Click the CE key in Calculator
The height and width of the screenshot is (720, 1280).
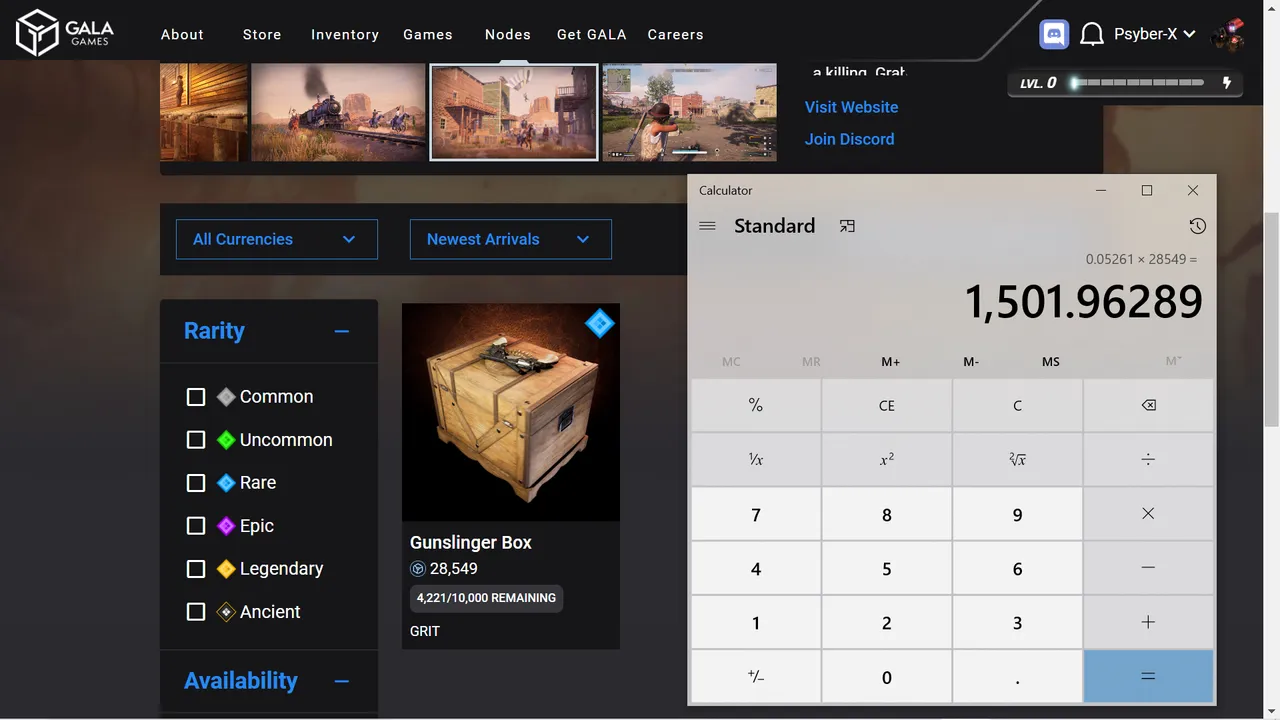point(887,405)
